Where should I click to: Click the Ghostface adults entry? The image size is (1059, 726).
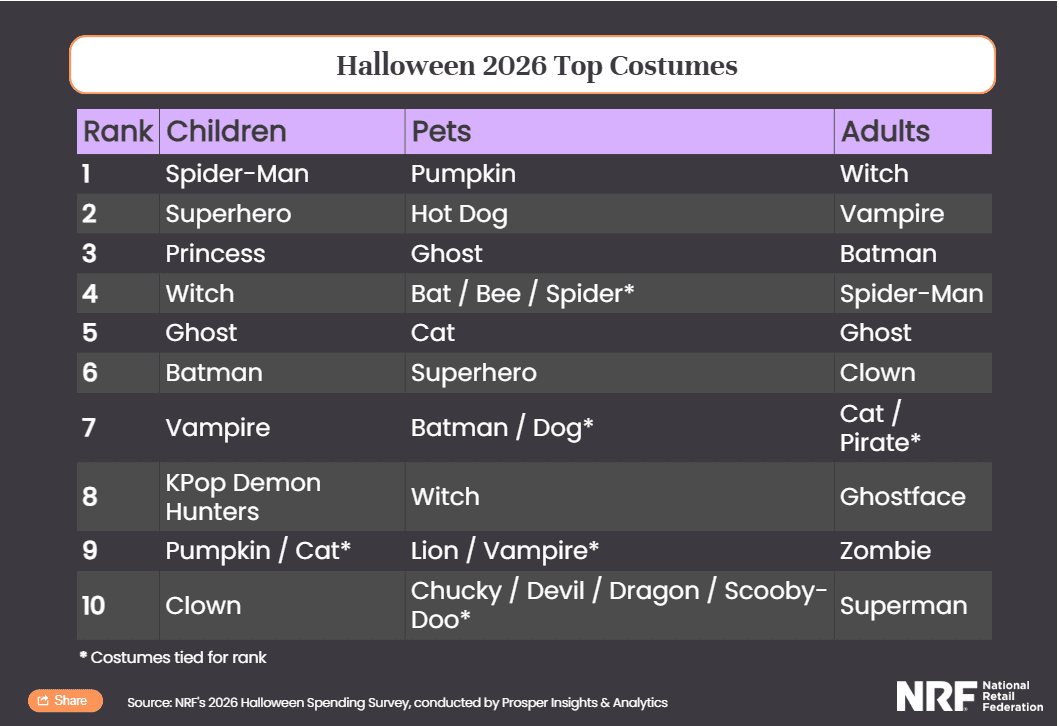tap(902, 497)
